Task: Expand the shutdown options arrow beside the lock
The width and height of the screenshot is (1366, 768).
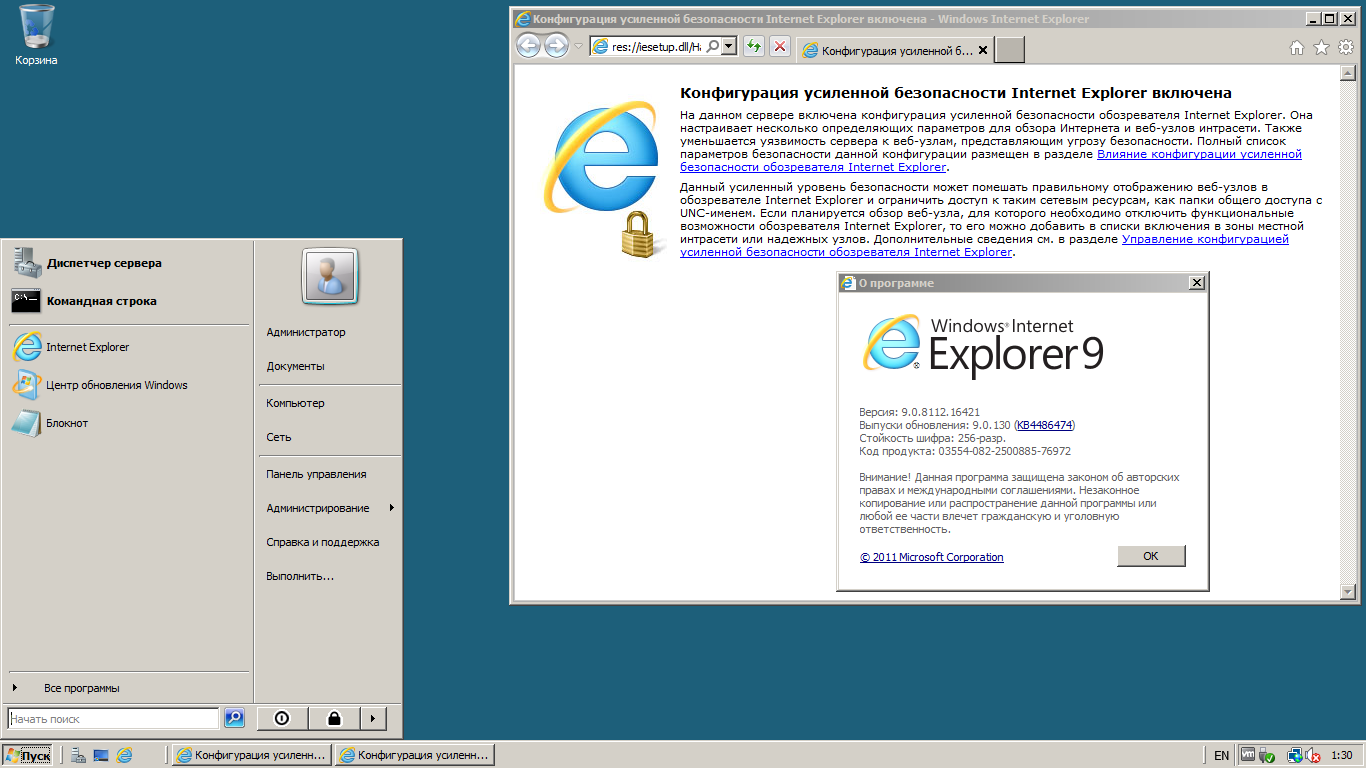Action: tap(373, 718)
